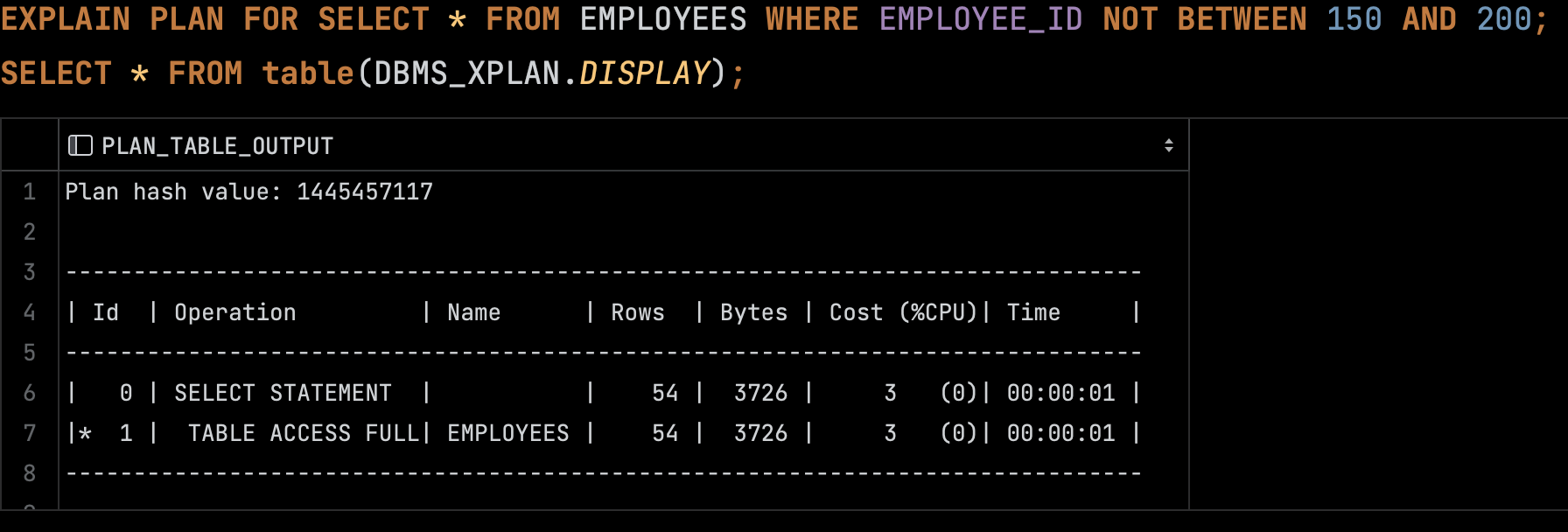Place cursor on the EXPLAIN keyword
The width and height of the screenshot is (1568, 532).
[x=66, y=19]
